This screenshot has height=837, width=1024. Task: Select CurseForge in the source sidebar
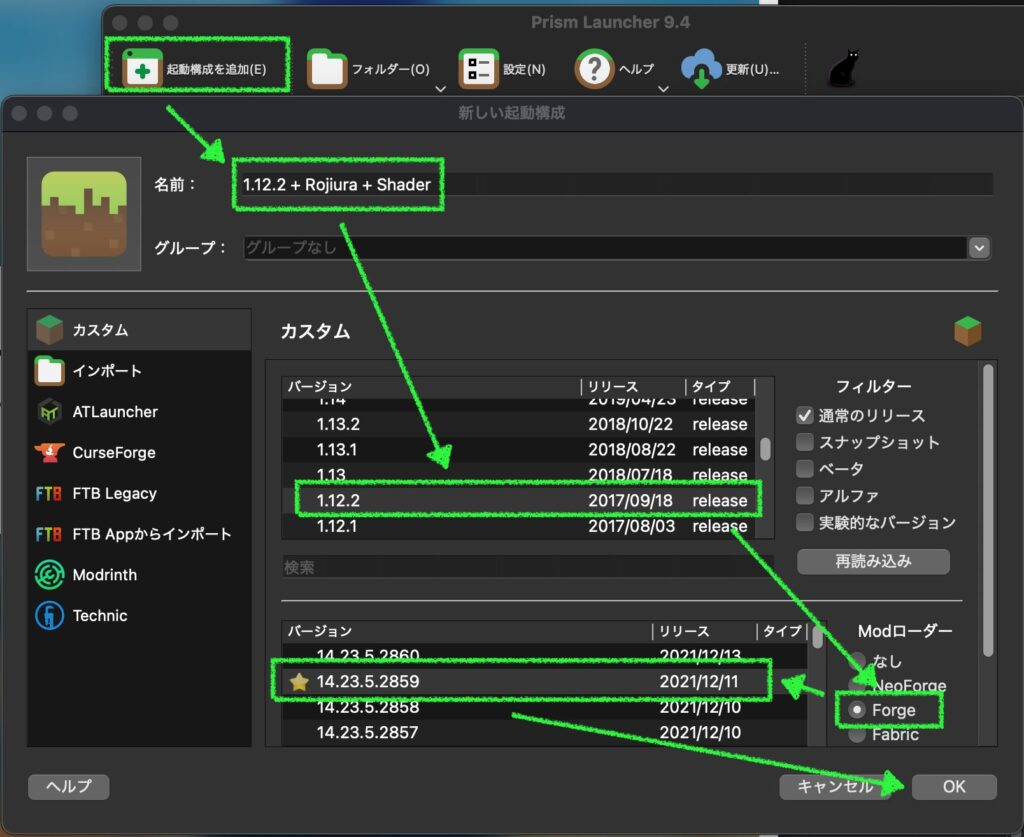139,452
